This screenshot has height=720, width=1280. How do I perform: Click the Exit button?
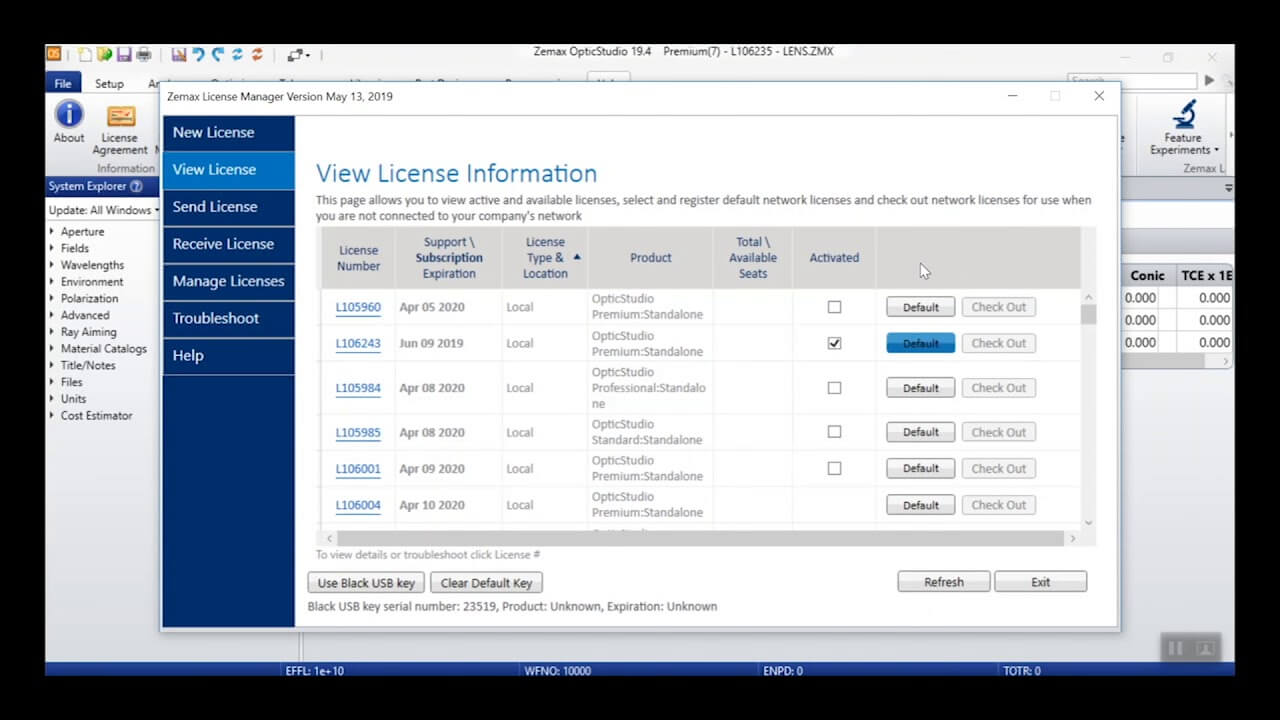1041,582
